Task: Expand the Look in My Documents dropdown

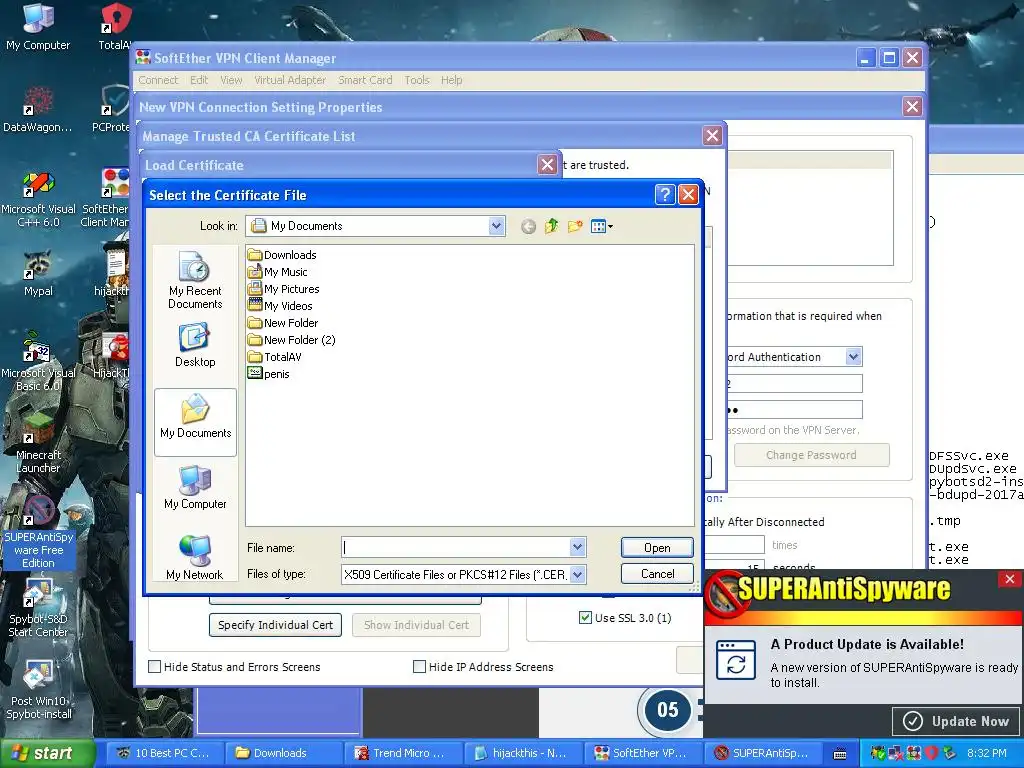Action: pyautogui.click(x=496, y=226)
